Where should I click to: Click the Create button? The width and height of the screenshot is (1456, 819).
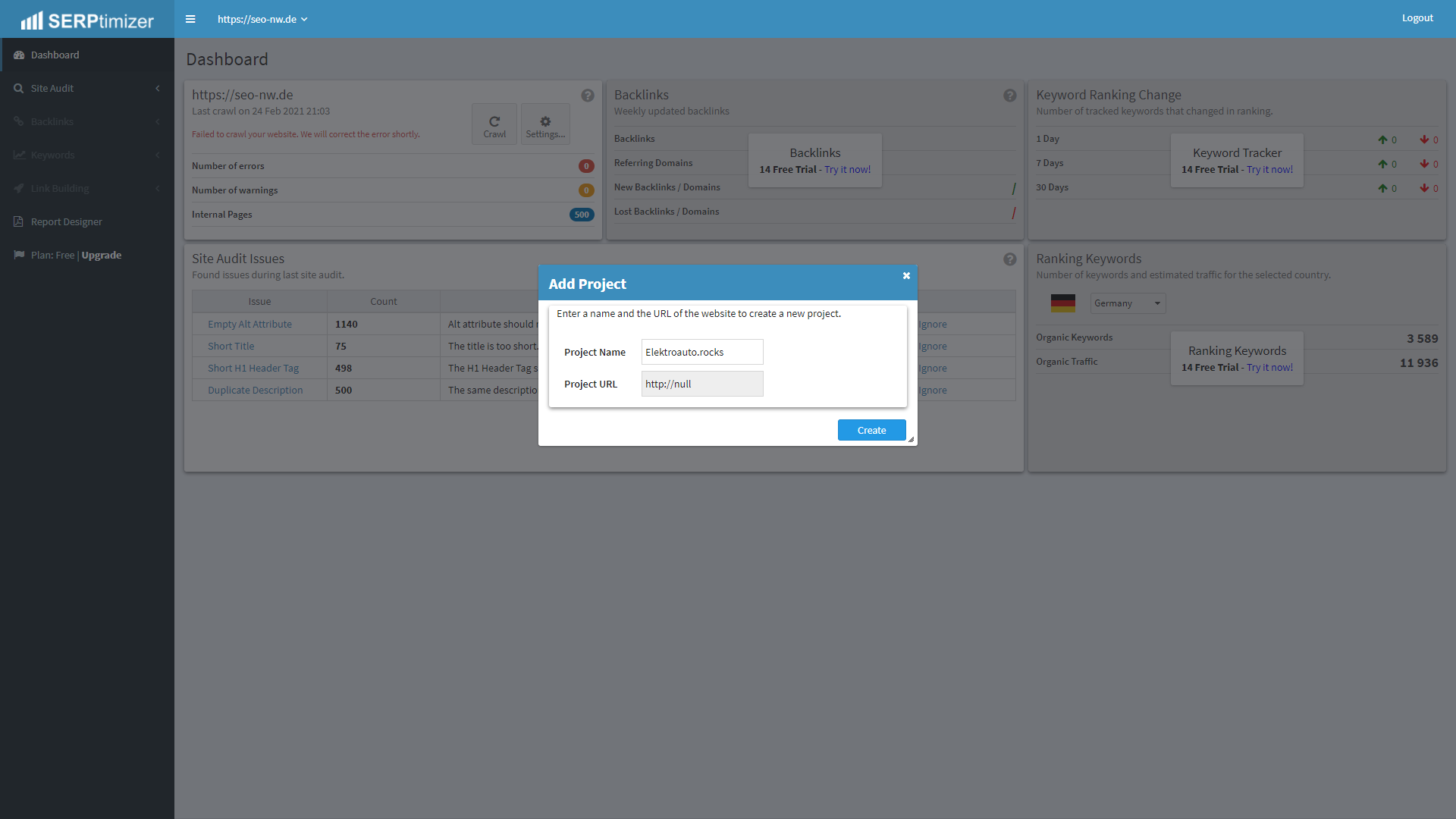tap(871, 430)
